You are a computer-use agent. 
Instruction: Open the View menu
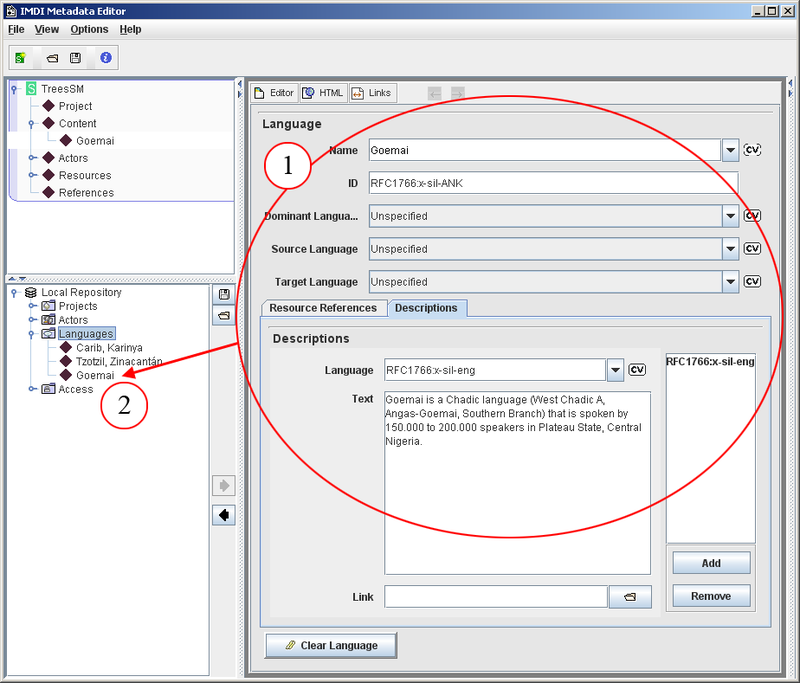pos(46,29)
